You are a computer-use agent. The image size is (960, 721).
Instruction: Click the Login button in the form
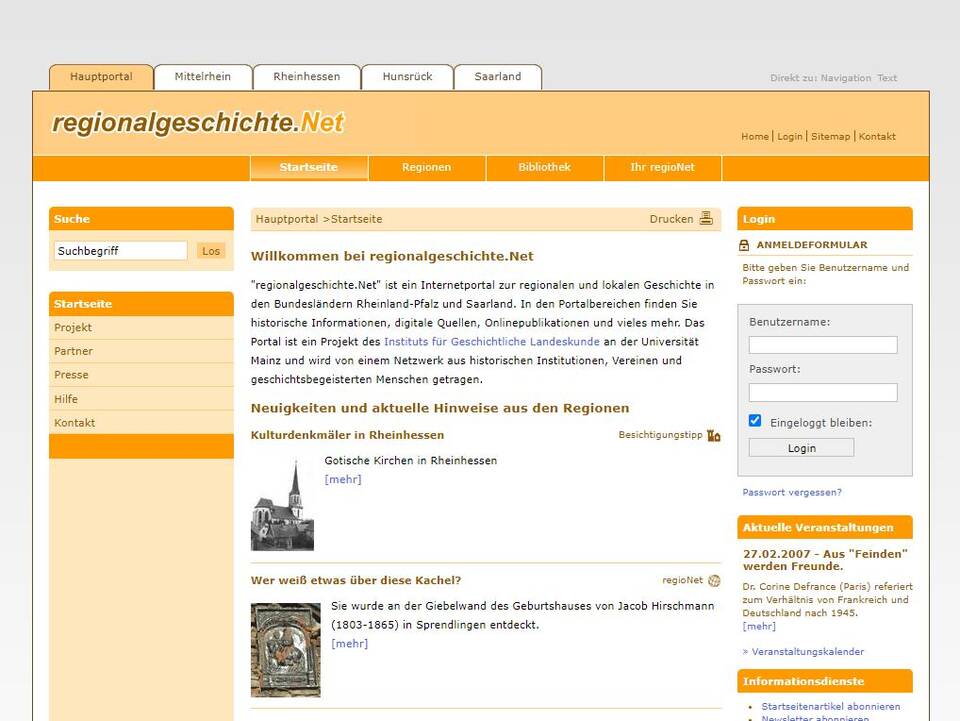tap(801, 448)
